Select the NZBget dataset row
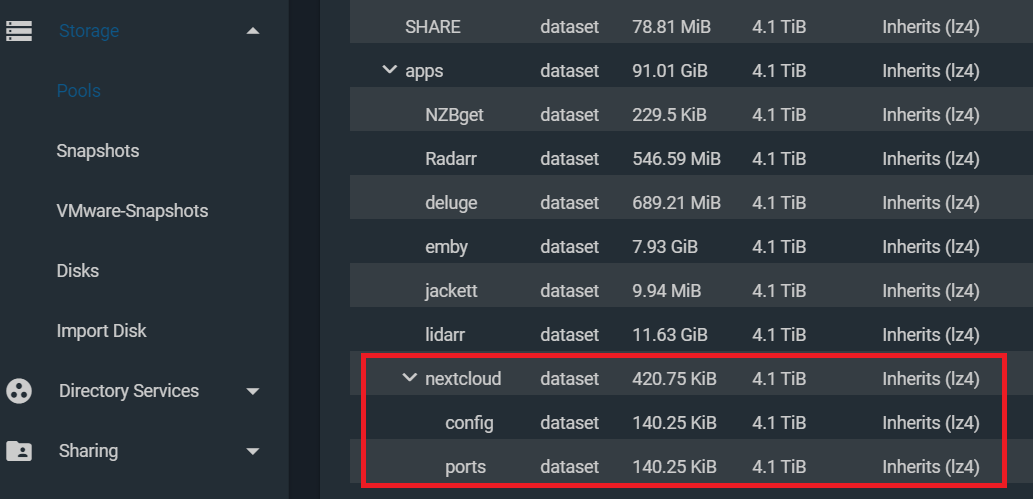Viewport: 1033px width, 499px height. tap(691, 115)
